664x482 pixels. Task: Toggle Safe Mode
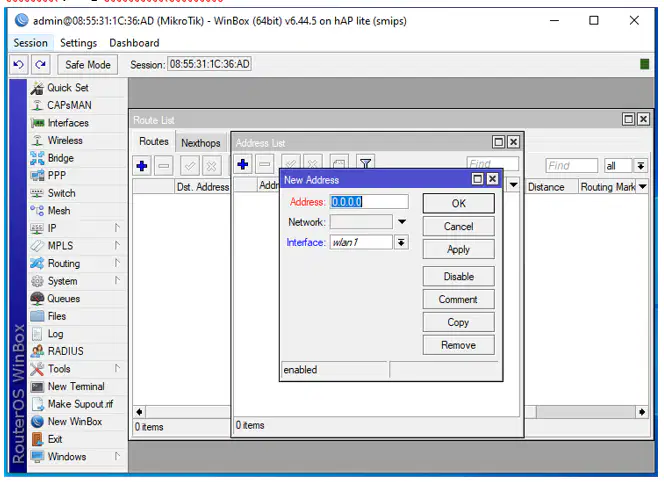coord(88,64)
